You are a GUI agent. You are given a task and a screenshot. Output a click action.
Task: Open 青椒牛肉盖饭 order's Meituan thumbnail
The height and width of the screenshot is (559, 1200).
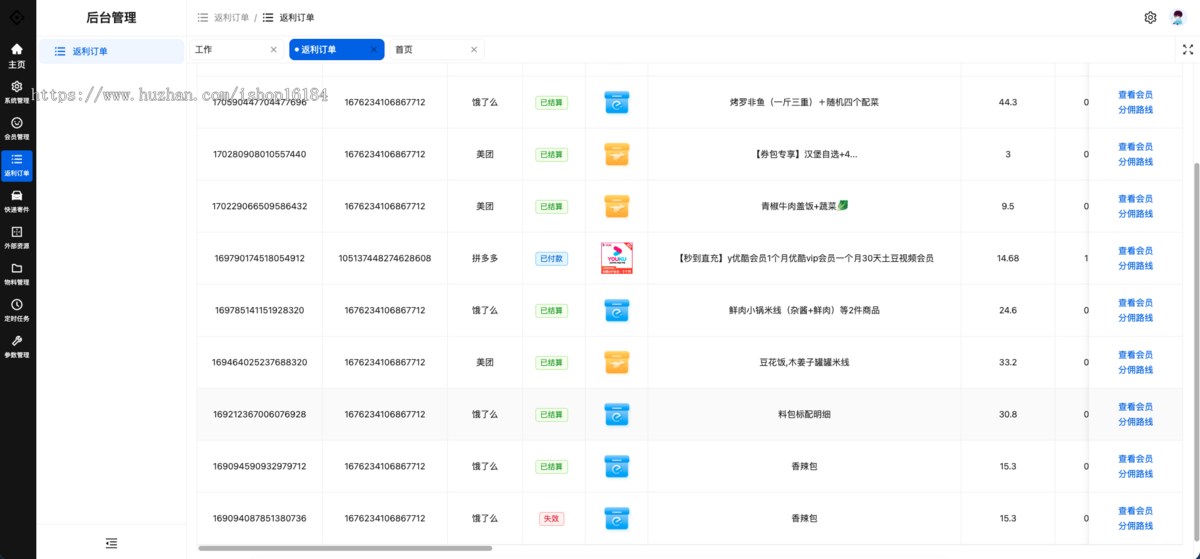pyautogui.click(x=617, y=206)
